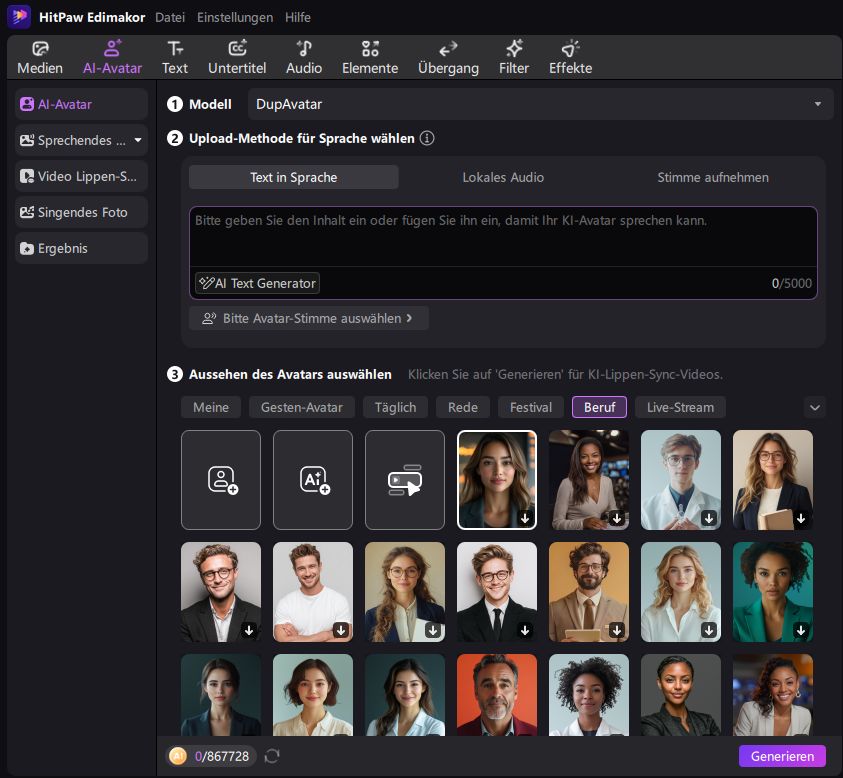Open the Übergang transitions panel
This screenshot has width=843, height=778.
tap(448, 58)
